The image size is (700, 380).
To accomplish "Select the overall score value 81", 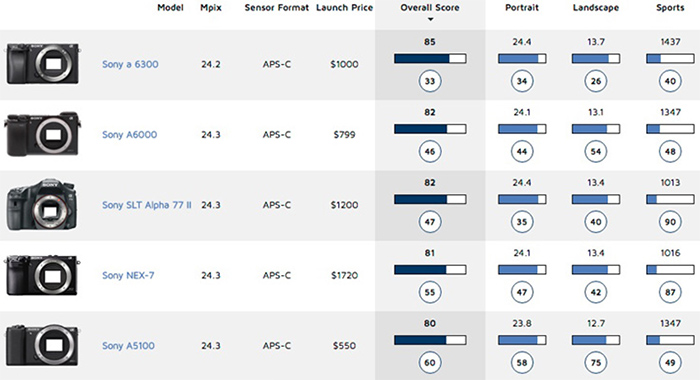I will 430,253.
